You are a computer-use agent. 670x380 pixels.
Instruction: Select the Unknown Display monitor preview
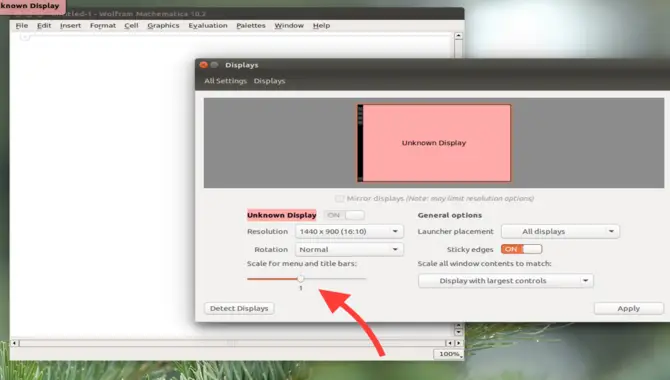point(434,143)
